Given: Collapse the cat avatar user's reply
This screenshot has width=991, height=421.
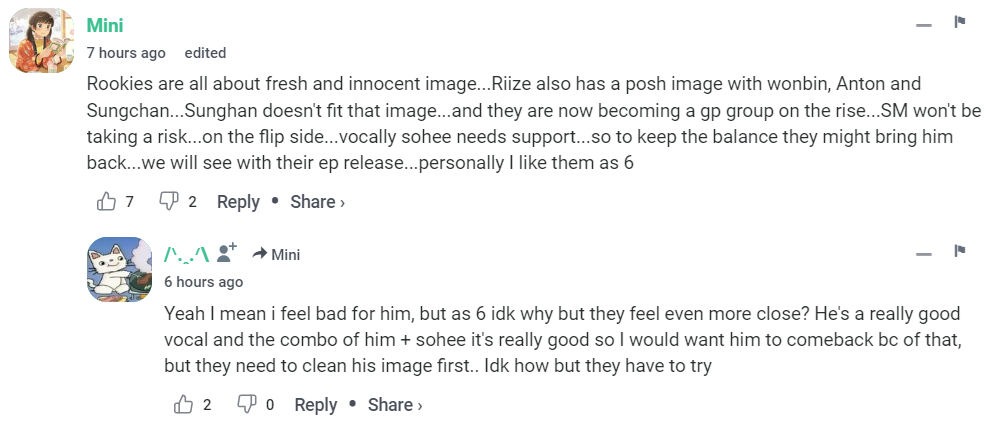Looking at the screenshot, I should tap(923, 254).
